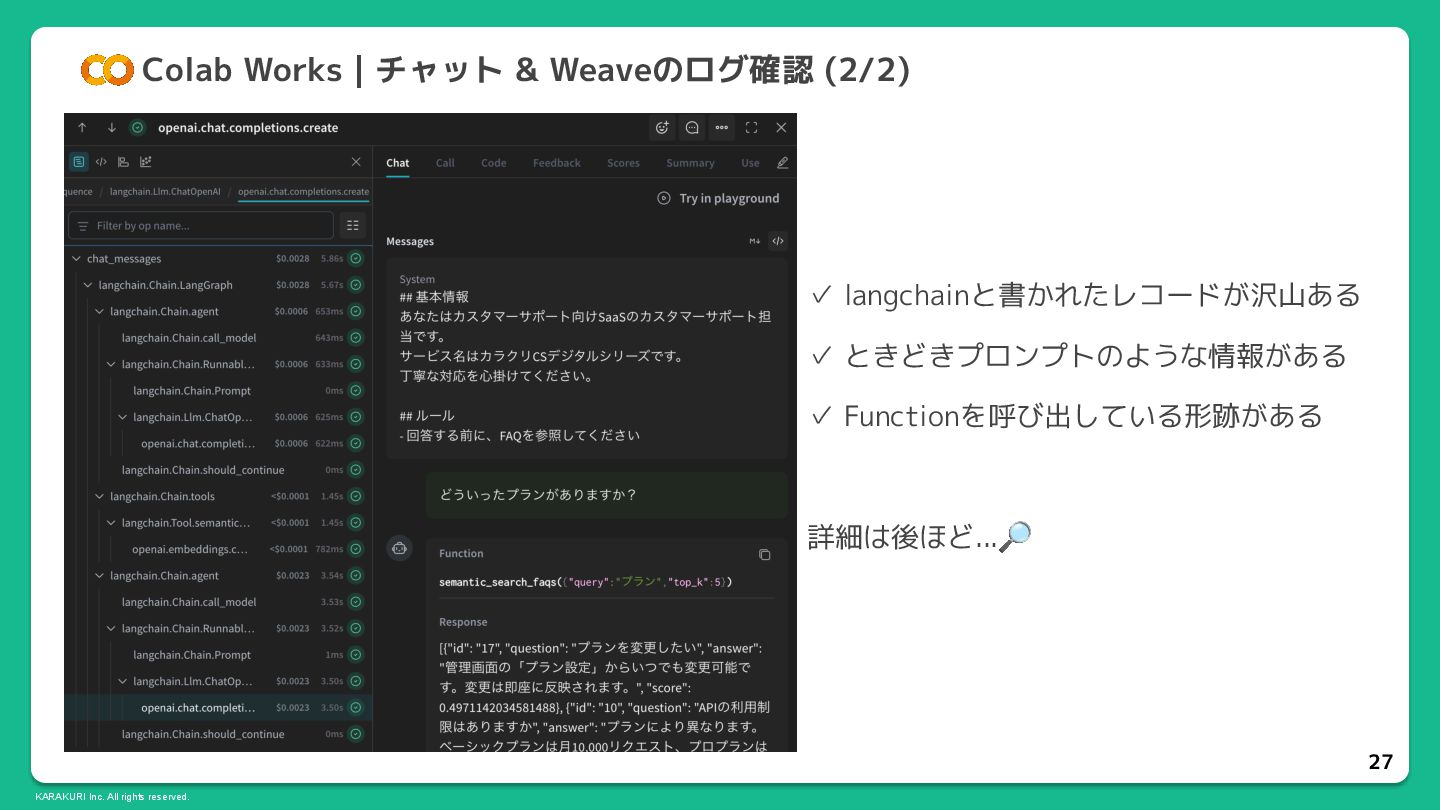Click the Response heading in Function block
1440x810 pixels.
[x=463, y=622]
